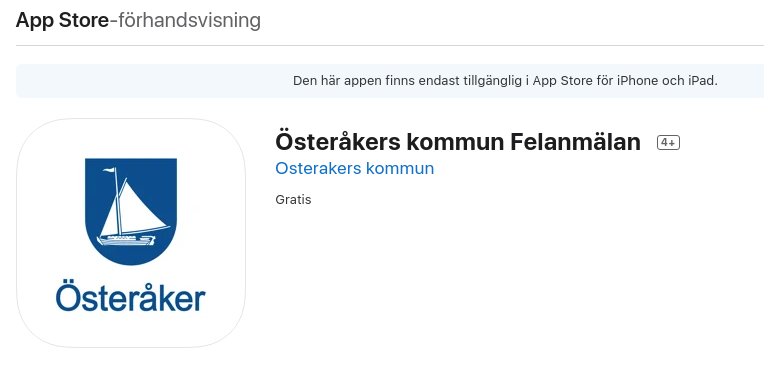The image size is (764, 370).
Task: Click the iPhone and iPad availability banner
Action: coord(390,81)
